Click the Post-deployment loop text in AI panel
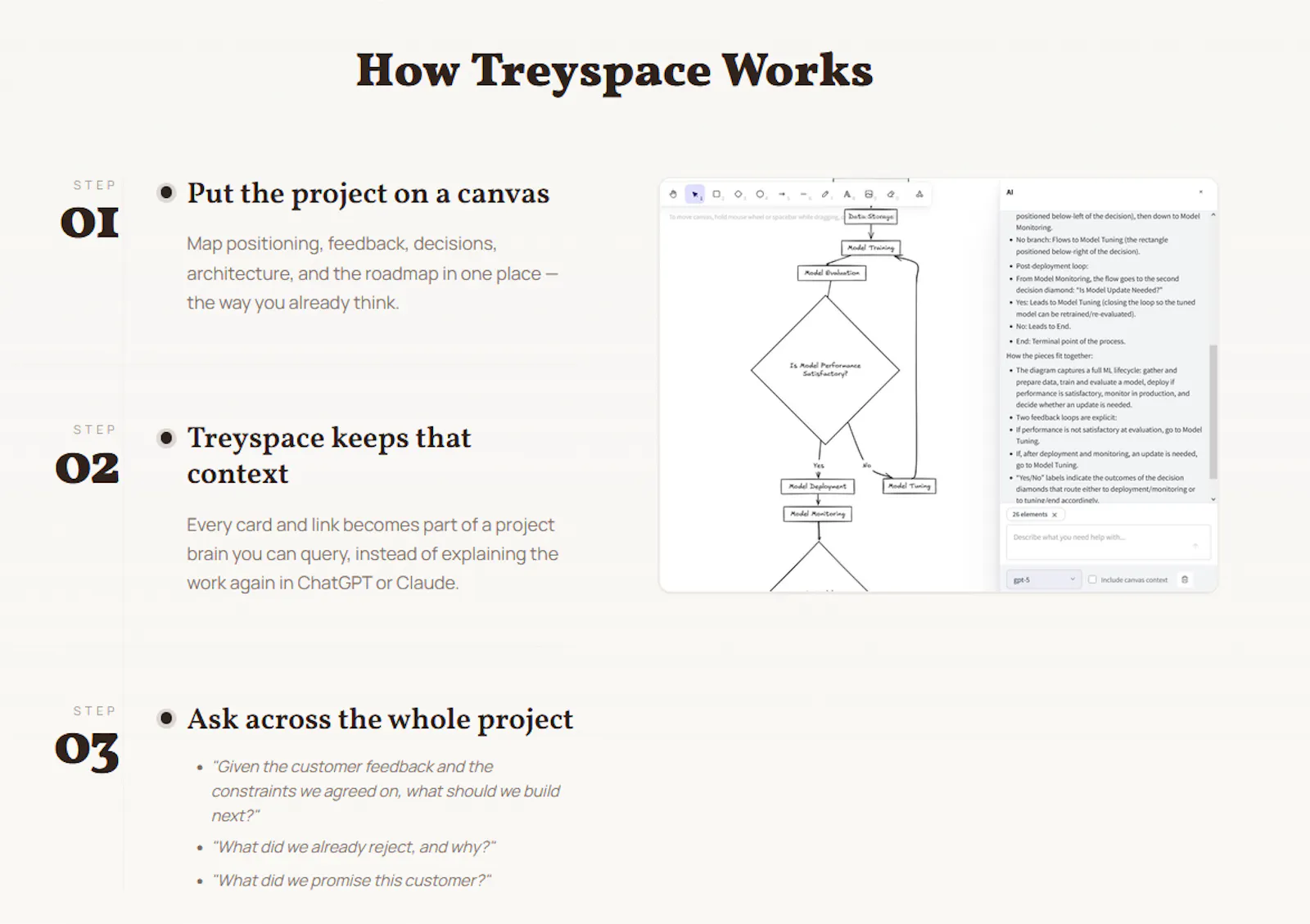1310x924 pixels. (1052, 266)
